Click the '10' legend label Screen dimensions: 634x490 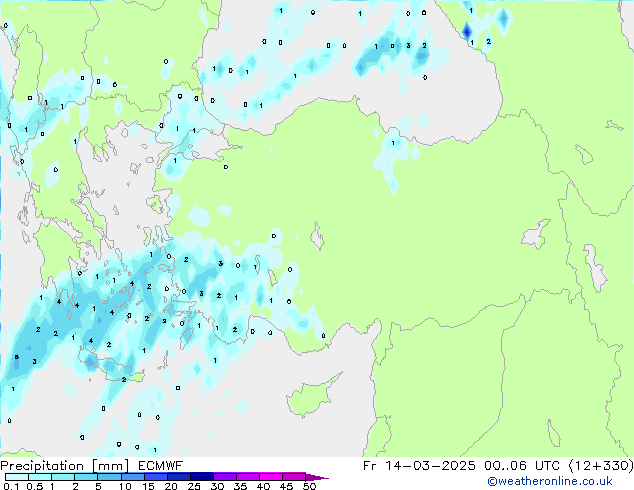point(125,486)
